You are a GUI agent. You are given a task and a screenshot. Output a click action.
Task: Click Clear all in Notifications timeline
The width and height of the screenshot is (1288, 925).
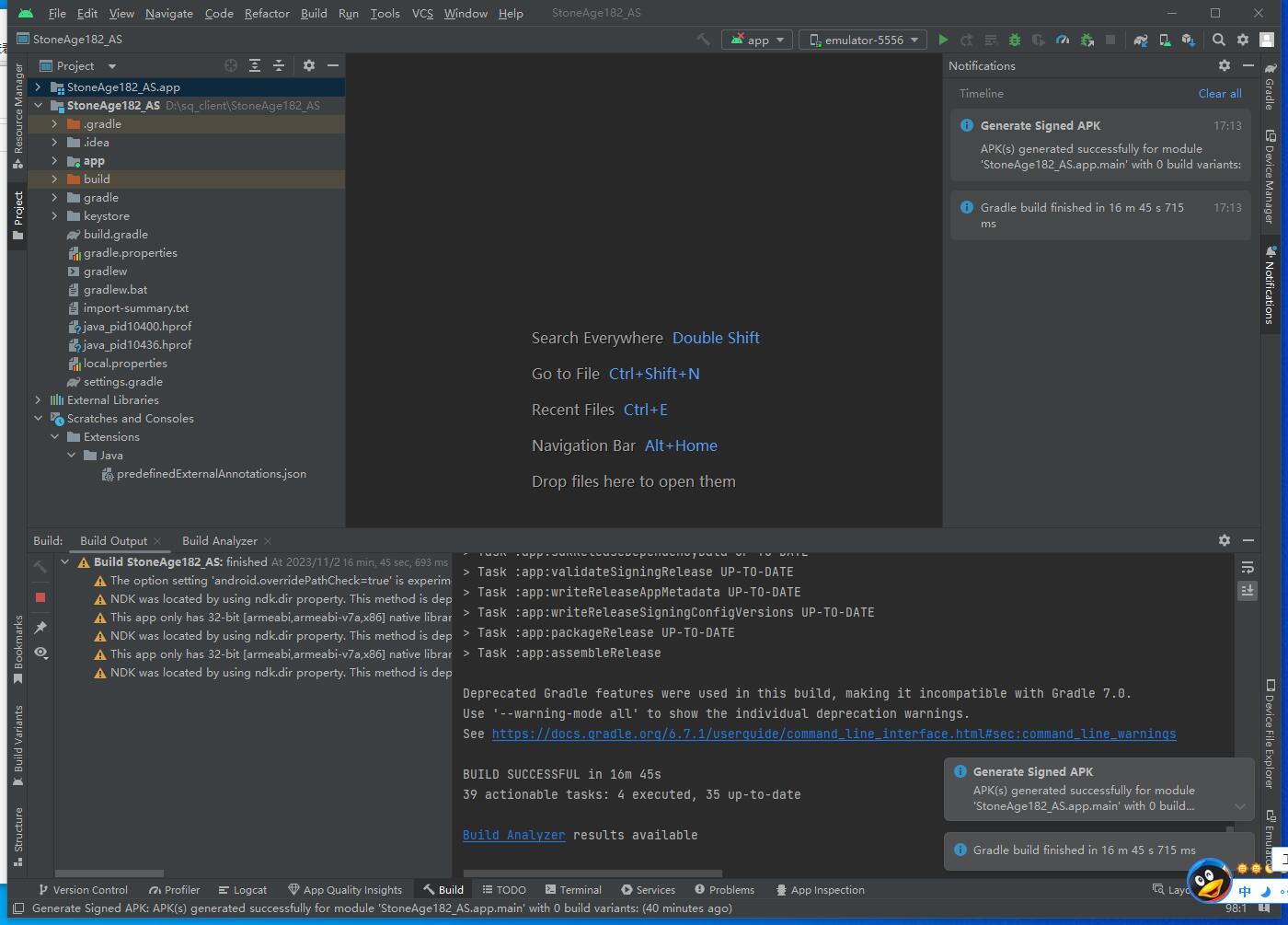tap(1219, 94)
